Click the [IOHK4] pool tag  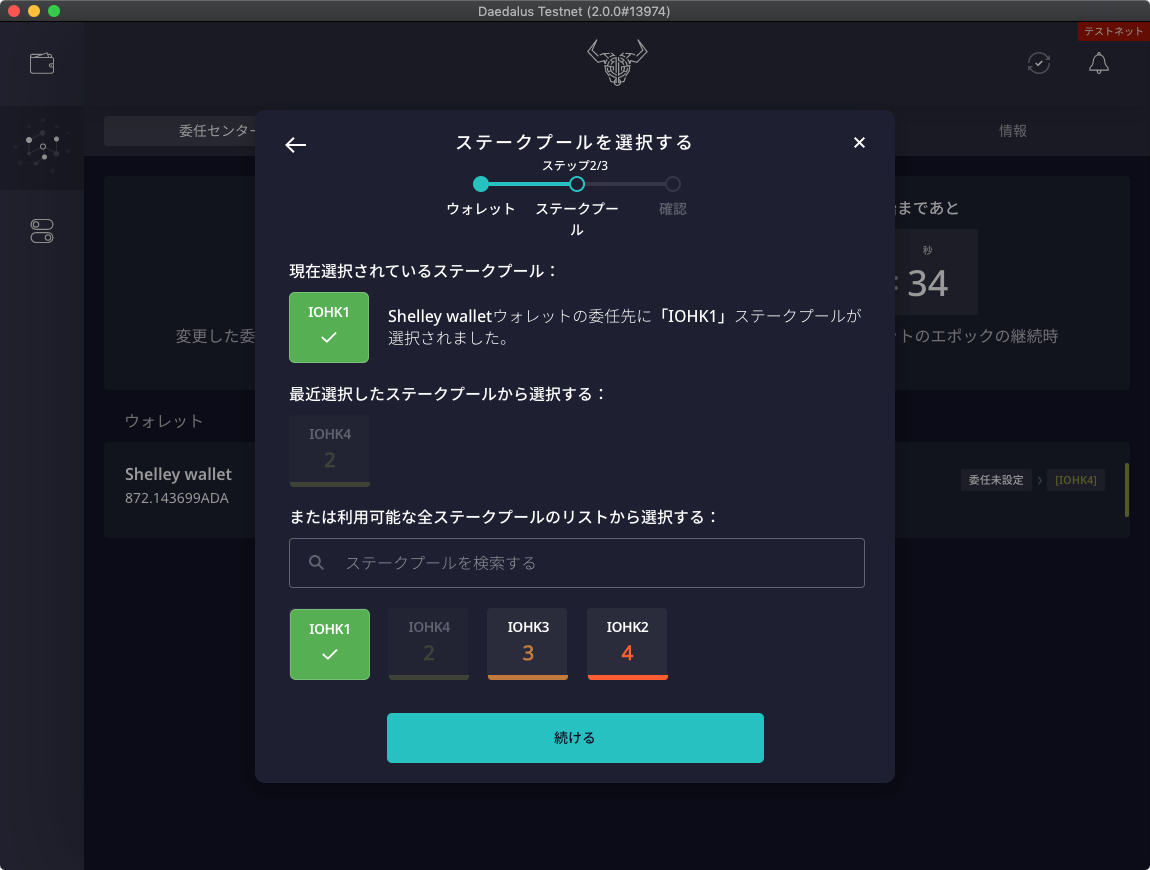pos(1075,480)
